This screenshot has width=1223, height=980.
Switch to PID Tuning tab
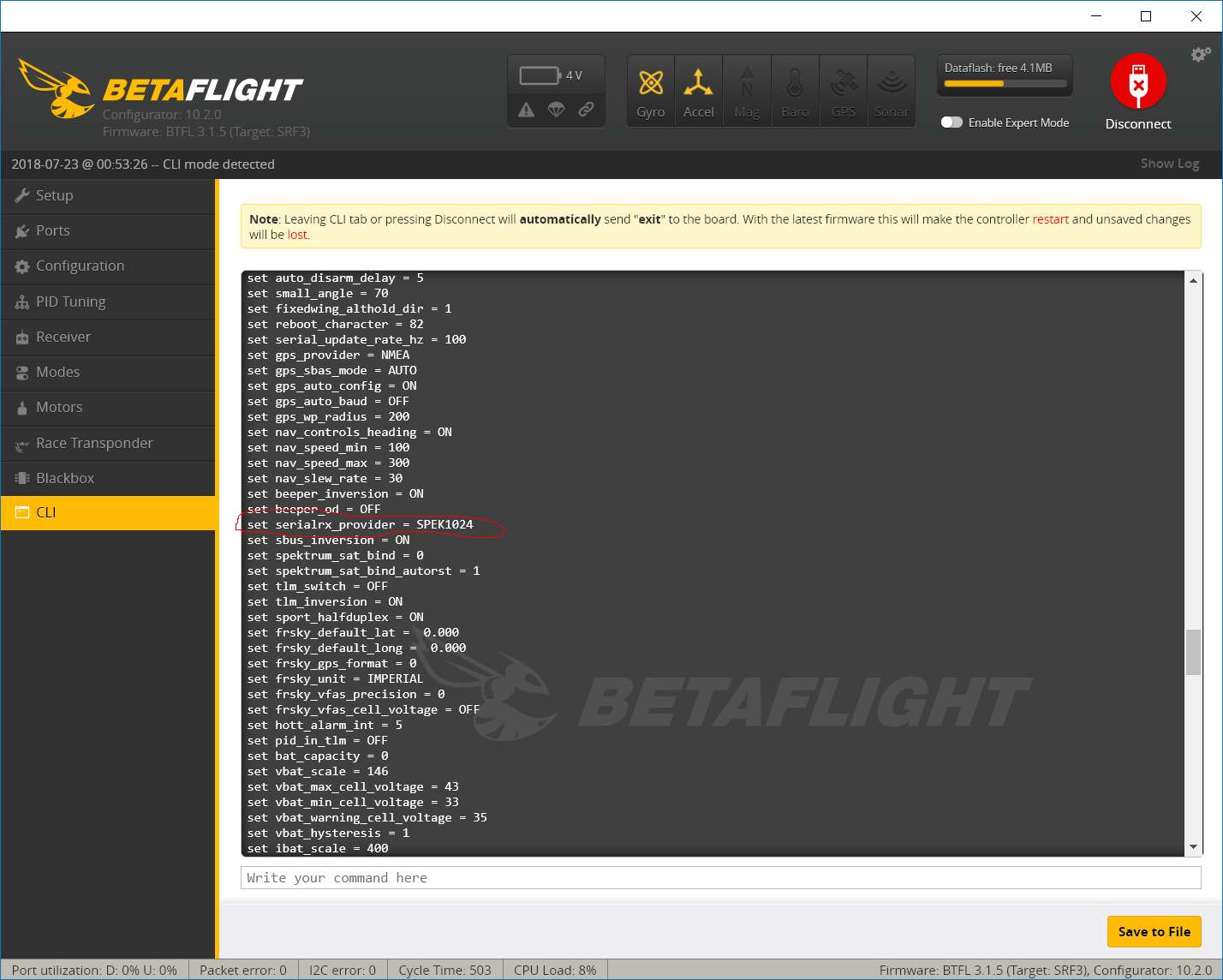(107, 302)
